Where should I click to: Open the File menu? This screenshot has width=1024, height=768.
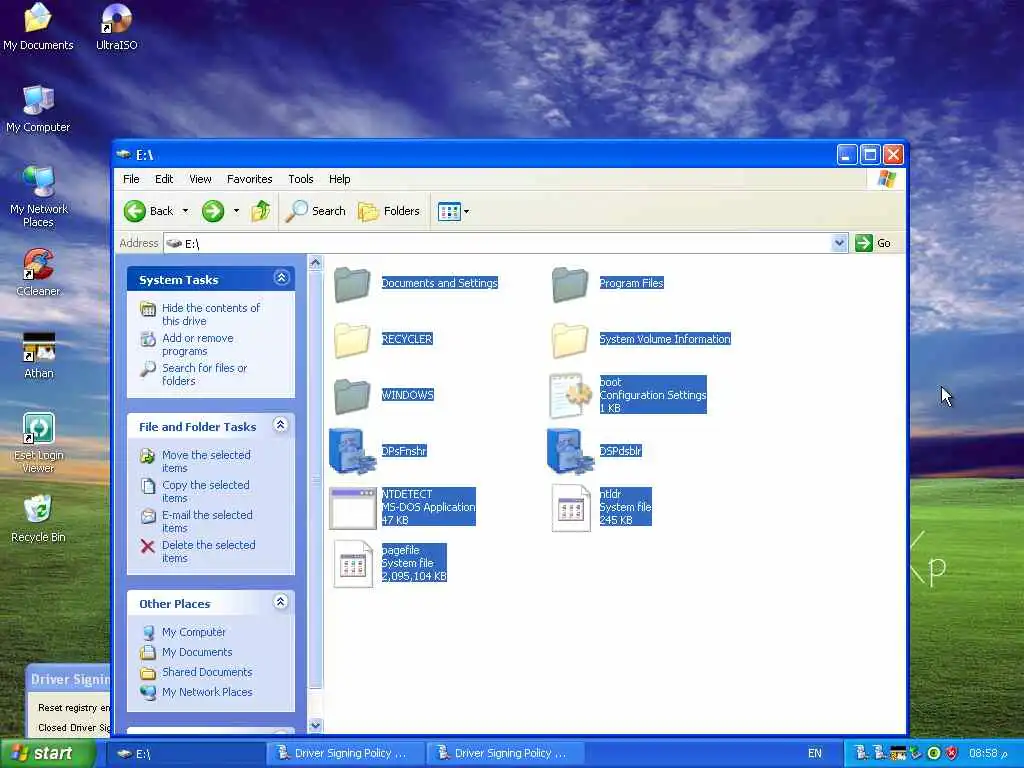pyautogui.click(x=131, y=179)
